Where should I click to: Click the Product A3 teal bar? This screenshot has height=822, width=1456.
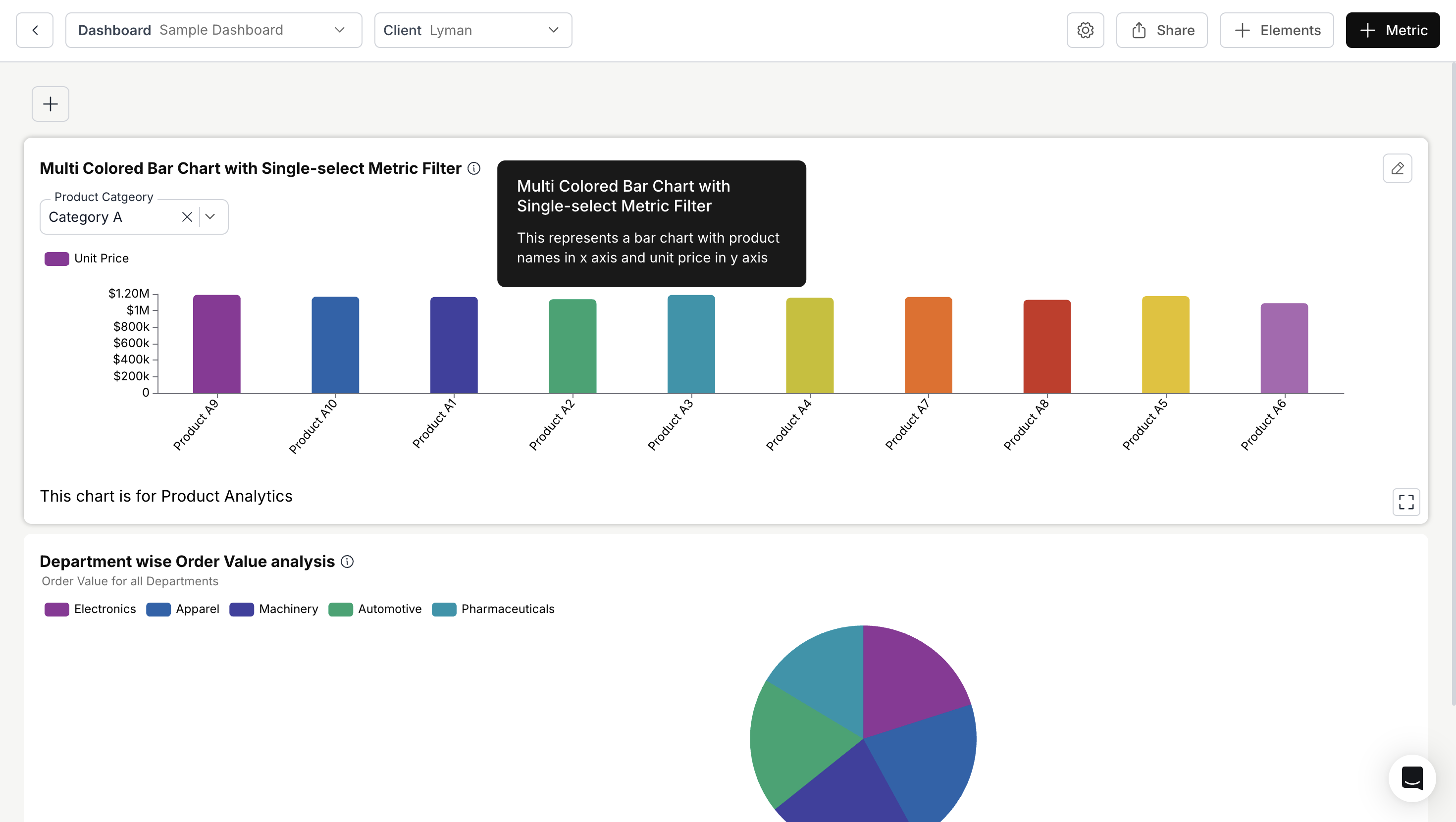(691, 344)
